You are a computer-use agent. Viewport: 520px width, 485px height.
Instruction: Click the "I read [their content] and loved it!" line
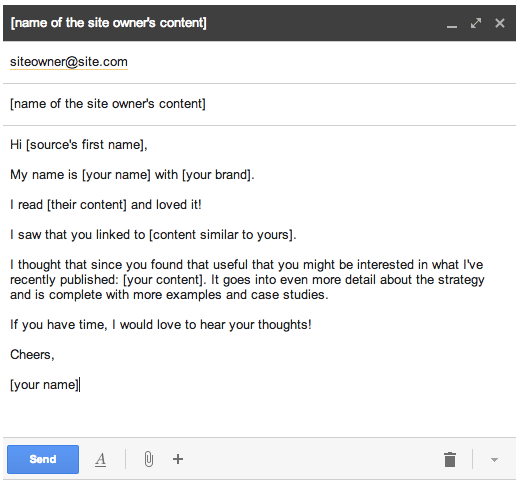click(x=106, y=205)
